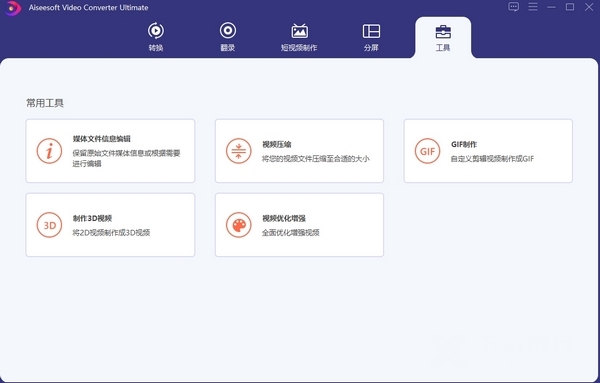Open the feedback chat bubble icon
This screenshot has height=383, width=600.
click(x=514, y=7)
